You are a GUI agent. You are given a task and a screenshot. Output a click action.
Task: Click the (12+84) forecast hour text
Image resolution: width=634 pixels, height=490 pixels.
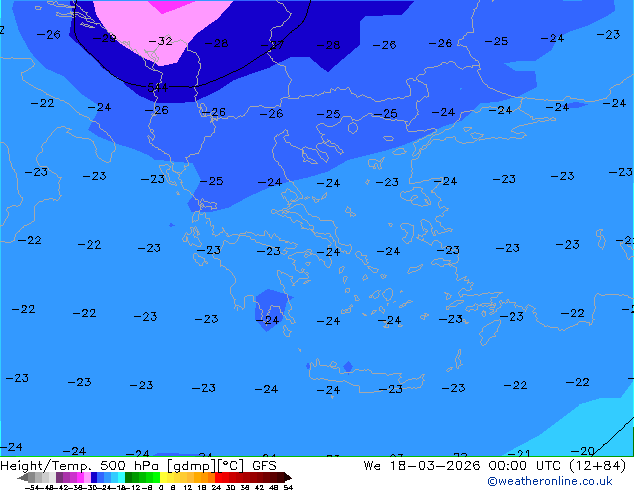pos(598,466)
